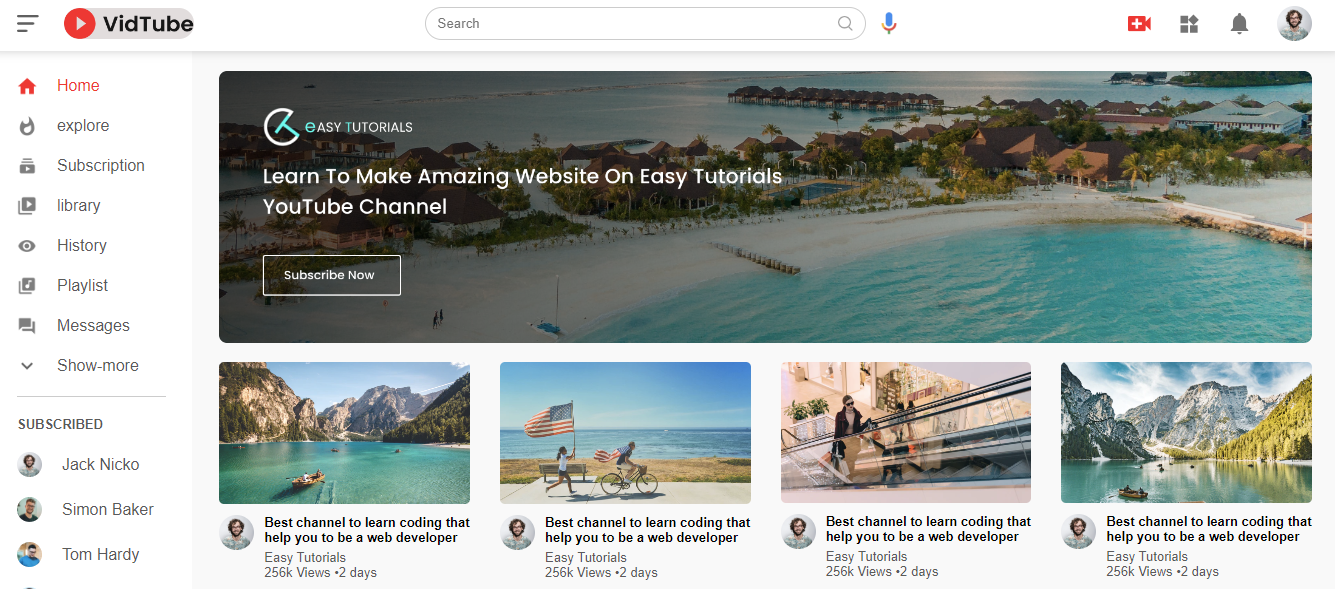Click the user profile avatar

coord(1294,23)
